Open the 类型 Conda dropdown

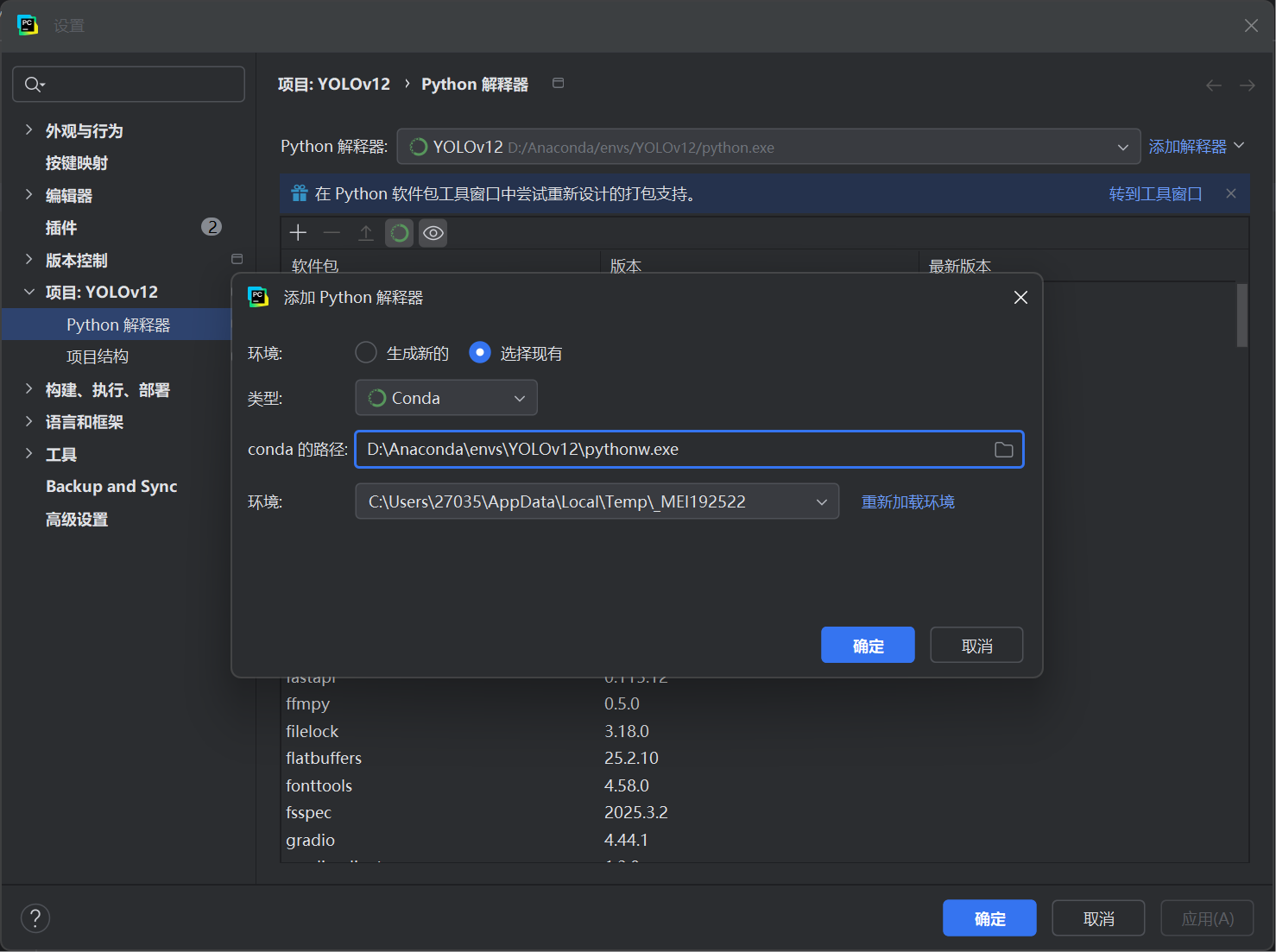point(446,398)
